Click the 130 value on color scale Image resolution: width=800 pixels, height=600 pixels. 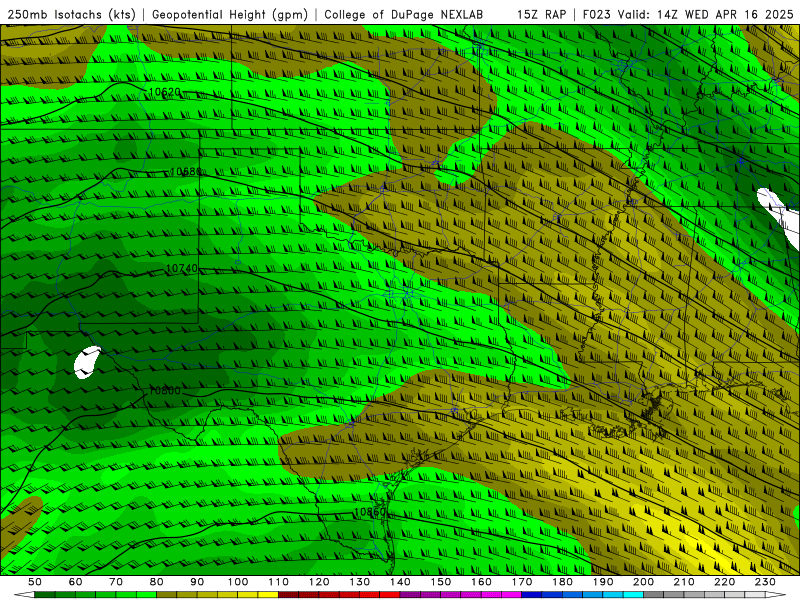click(360, 582)
